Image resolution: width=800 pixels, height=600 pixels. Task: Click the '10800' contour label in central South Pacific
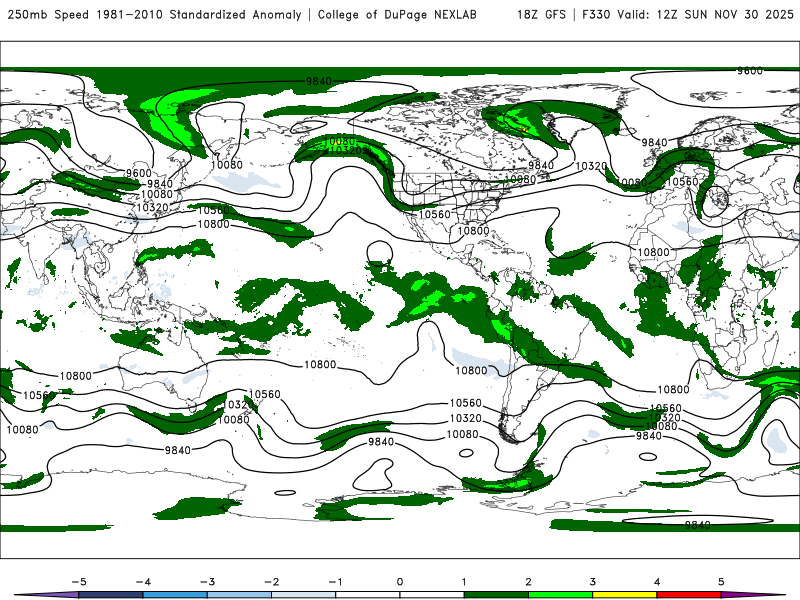(x=320, y=364)
